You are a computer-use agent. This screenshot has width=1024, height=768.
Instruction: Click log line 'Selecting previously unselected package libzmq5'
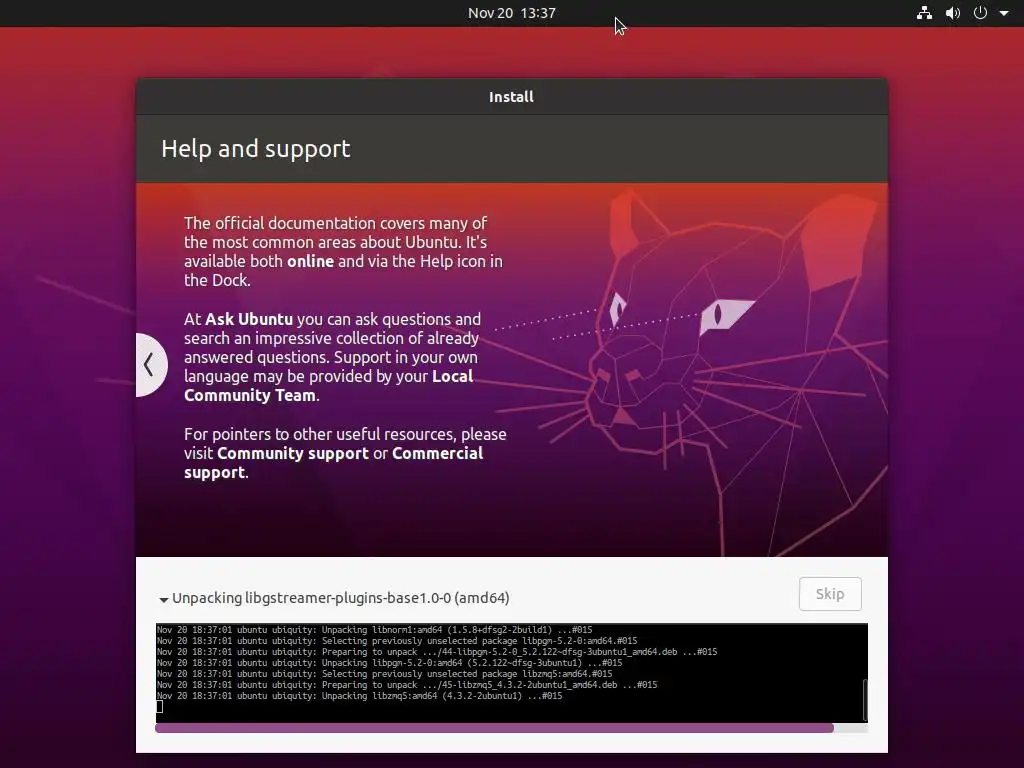point(385,674)
